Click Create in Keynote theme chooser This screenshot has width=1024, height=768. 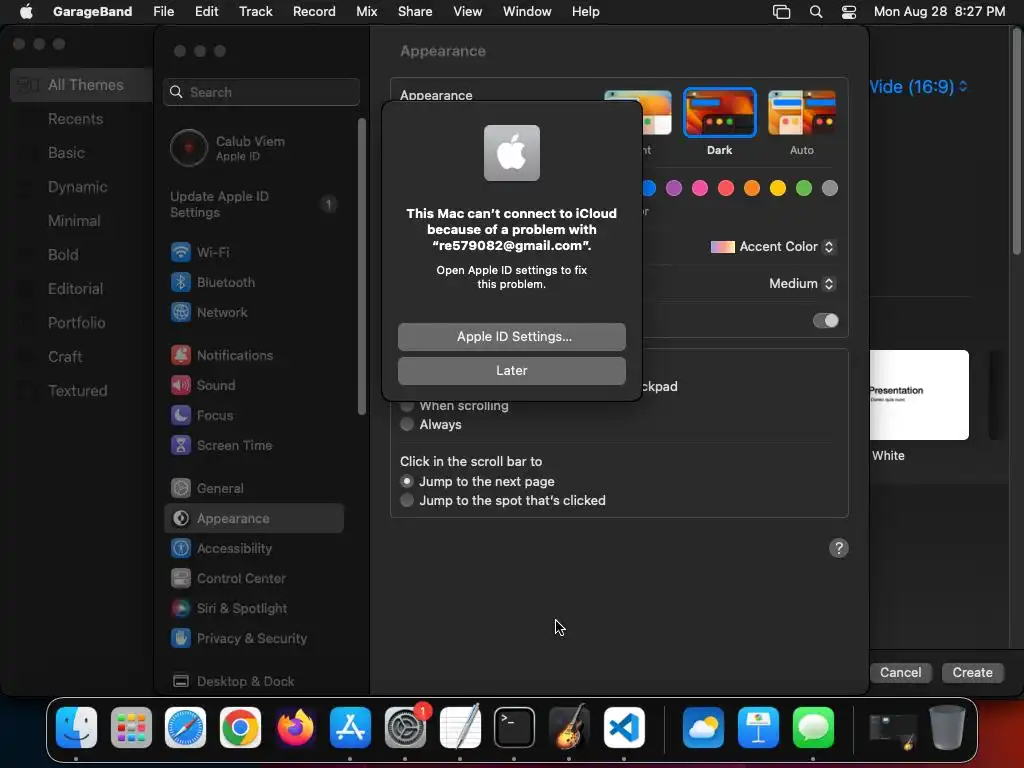click(972, 673)
